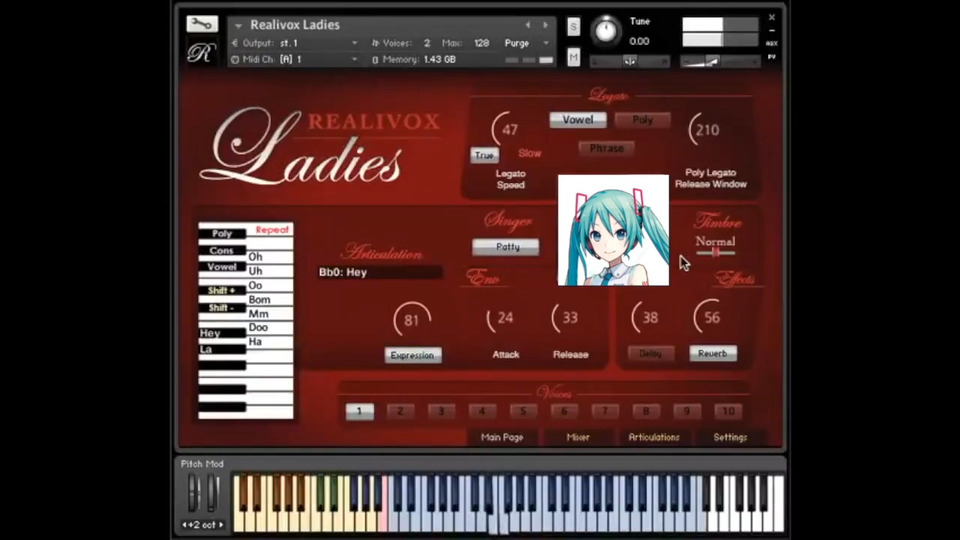
Task: Select voice 6 button
Action: pyautogui.click(x=564, y=411)
